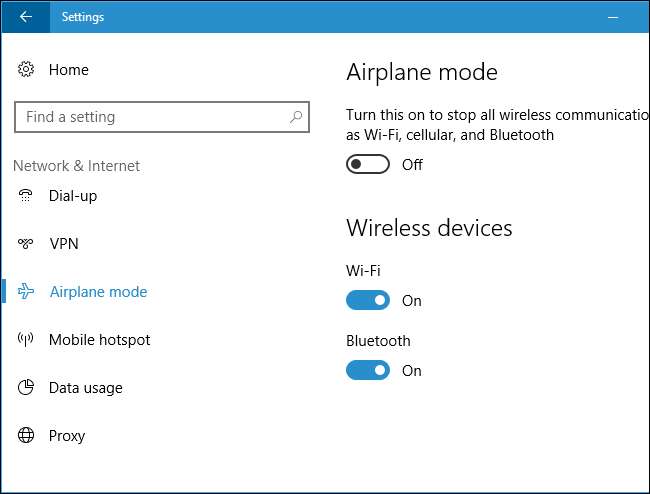Click the Data usage icon
This screenshot has height=494, width=650.
pos(26,388)
